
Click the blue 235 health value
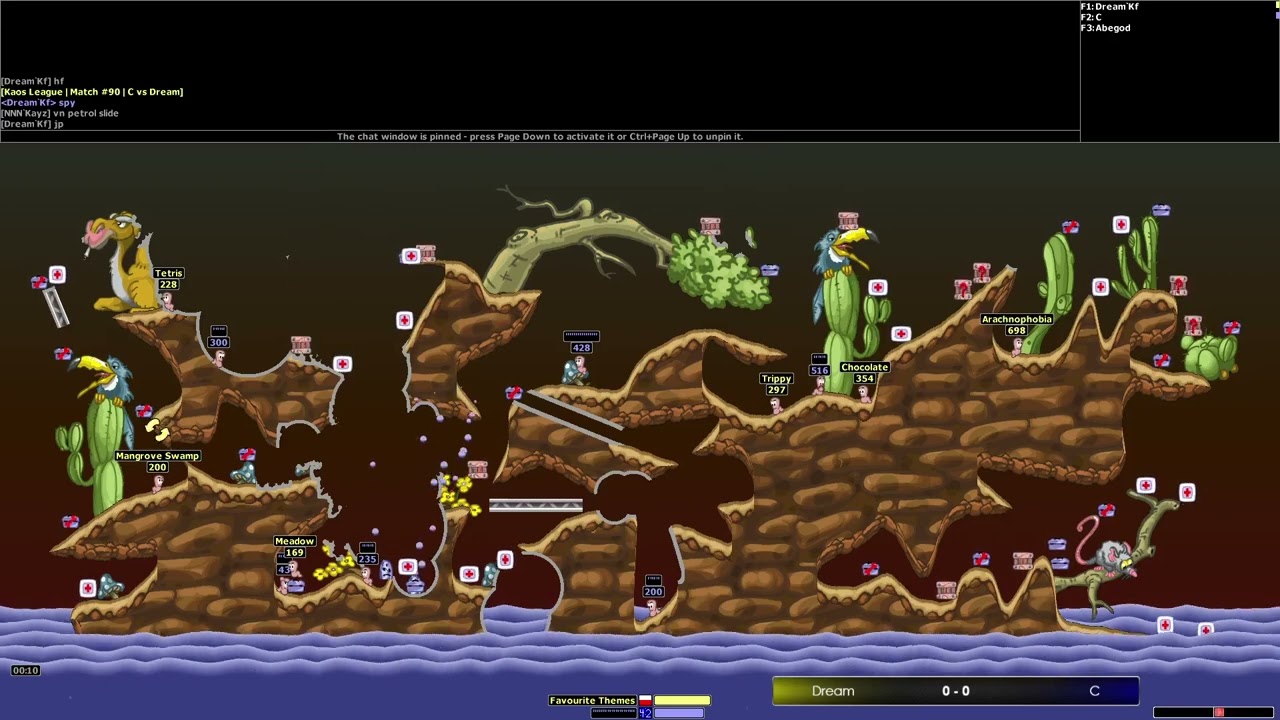point(367,560)
